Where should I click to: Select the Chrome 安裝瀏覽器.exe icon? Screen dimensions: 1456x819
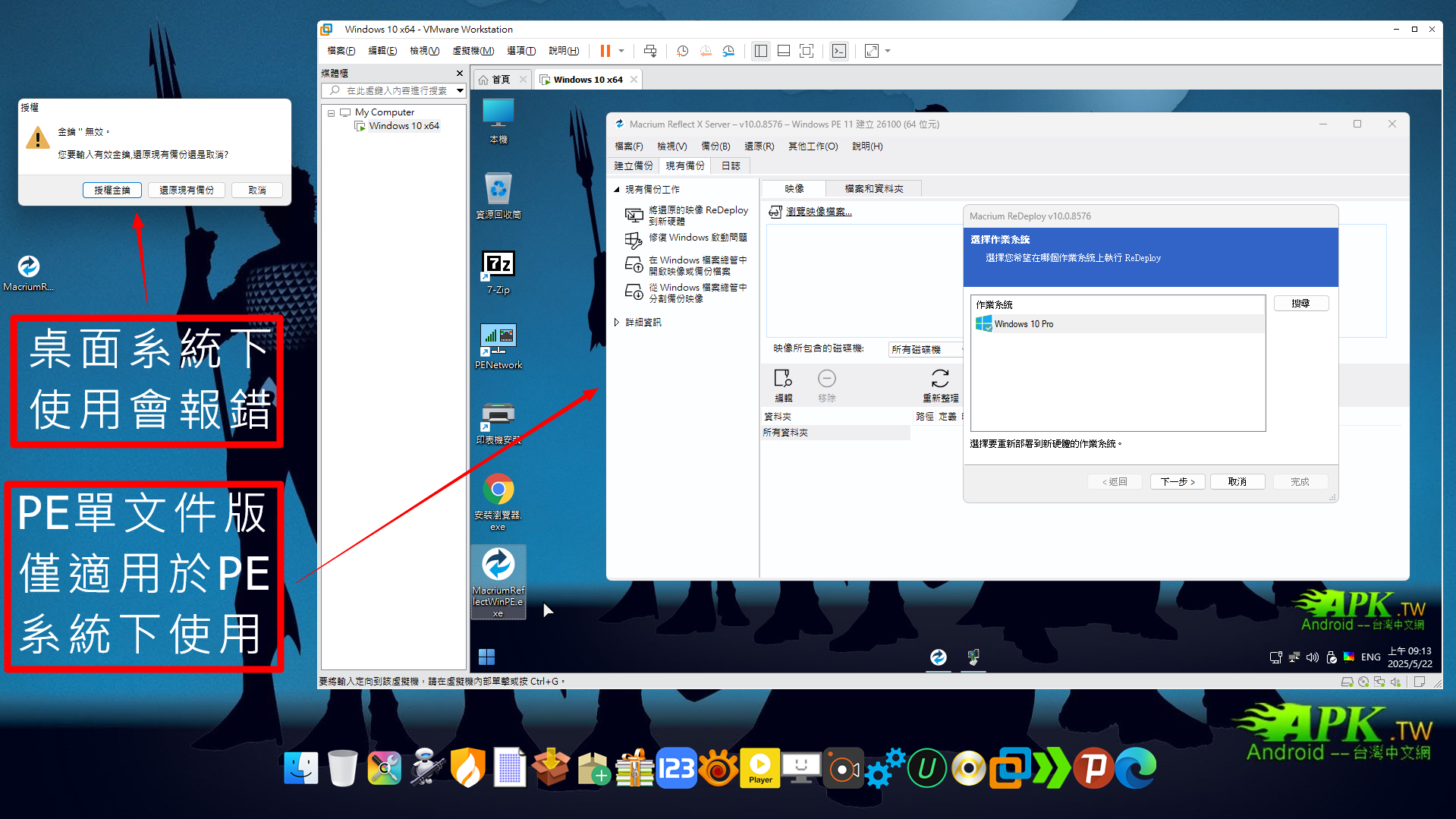coord(498,502)
